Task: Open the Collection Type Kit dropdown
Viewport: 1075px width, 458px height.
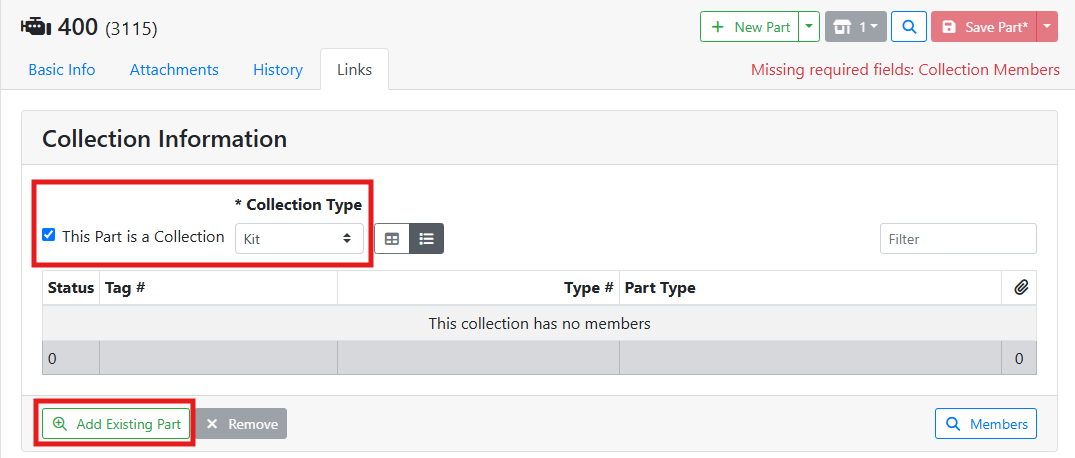Action: point(299,239)
